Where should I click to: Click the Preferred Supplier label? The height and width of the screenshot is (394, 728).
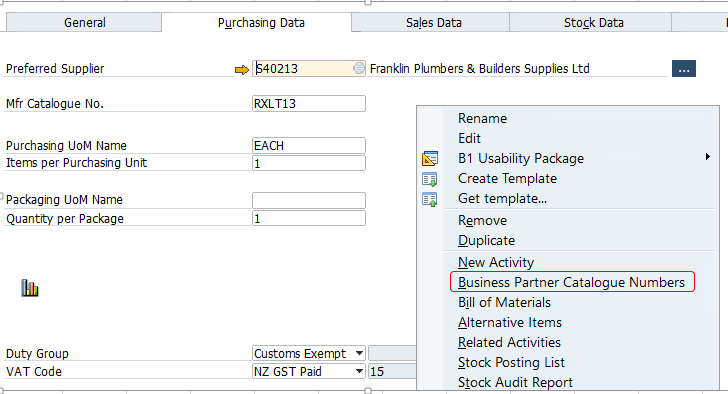point(55,69)
